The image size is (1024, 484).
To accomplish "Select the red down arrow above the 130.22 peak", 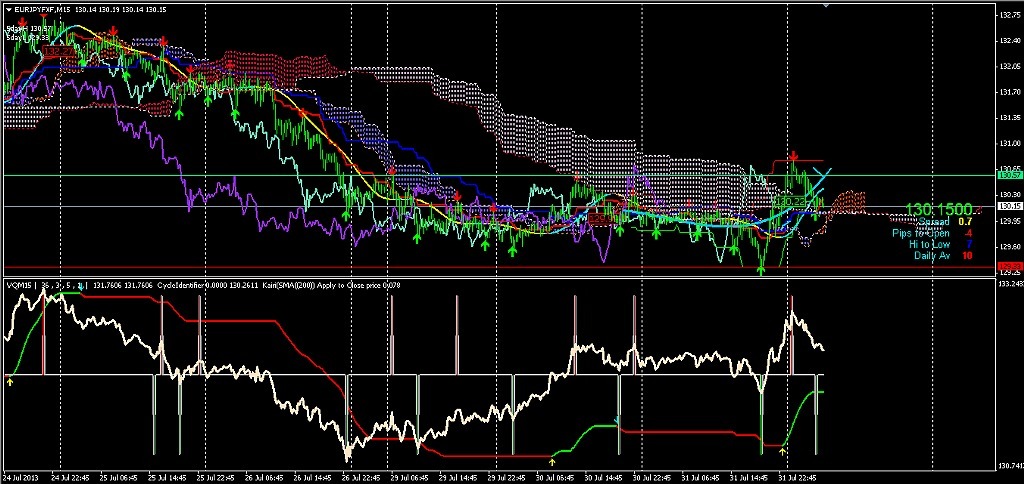I will click(793, 156).
